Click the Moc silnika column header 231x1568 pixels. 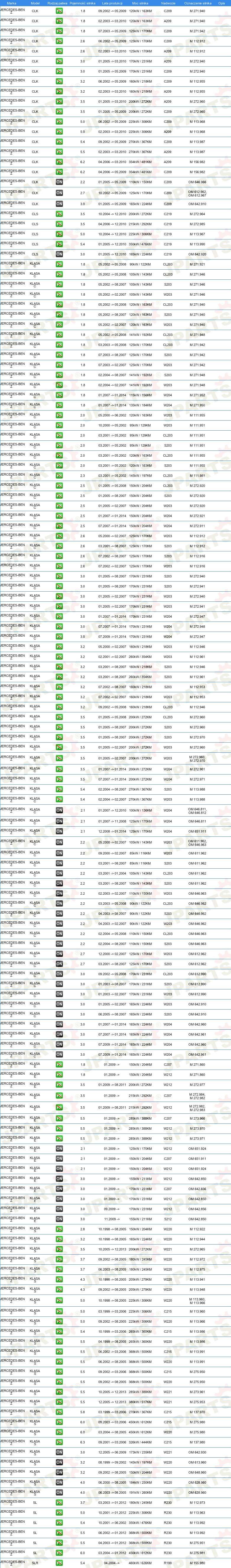point(140,3)
